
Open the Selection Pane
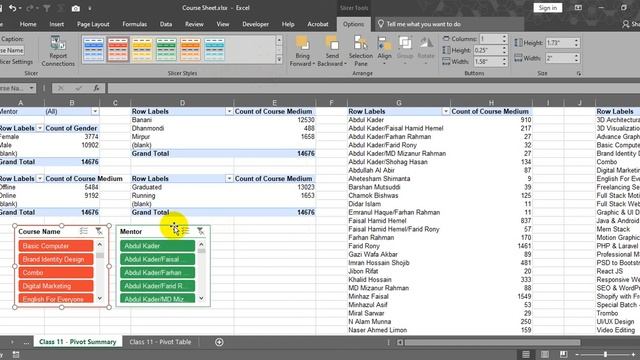click(x=360, y=51)
